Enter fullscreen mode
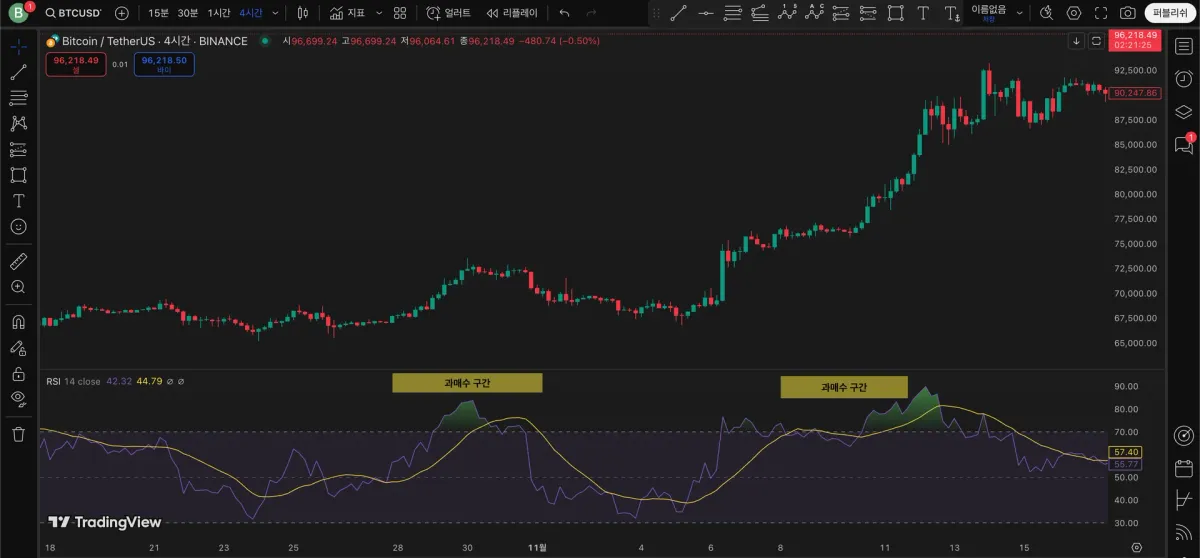The width and height of the screenshot is (1200, 558). [1101, 14]
